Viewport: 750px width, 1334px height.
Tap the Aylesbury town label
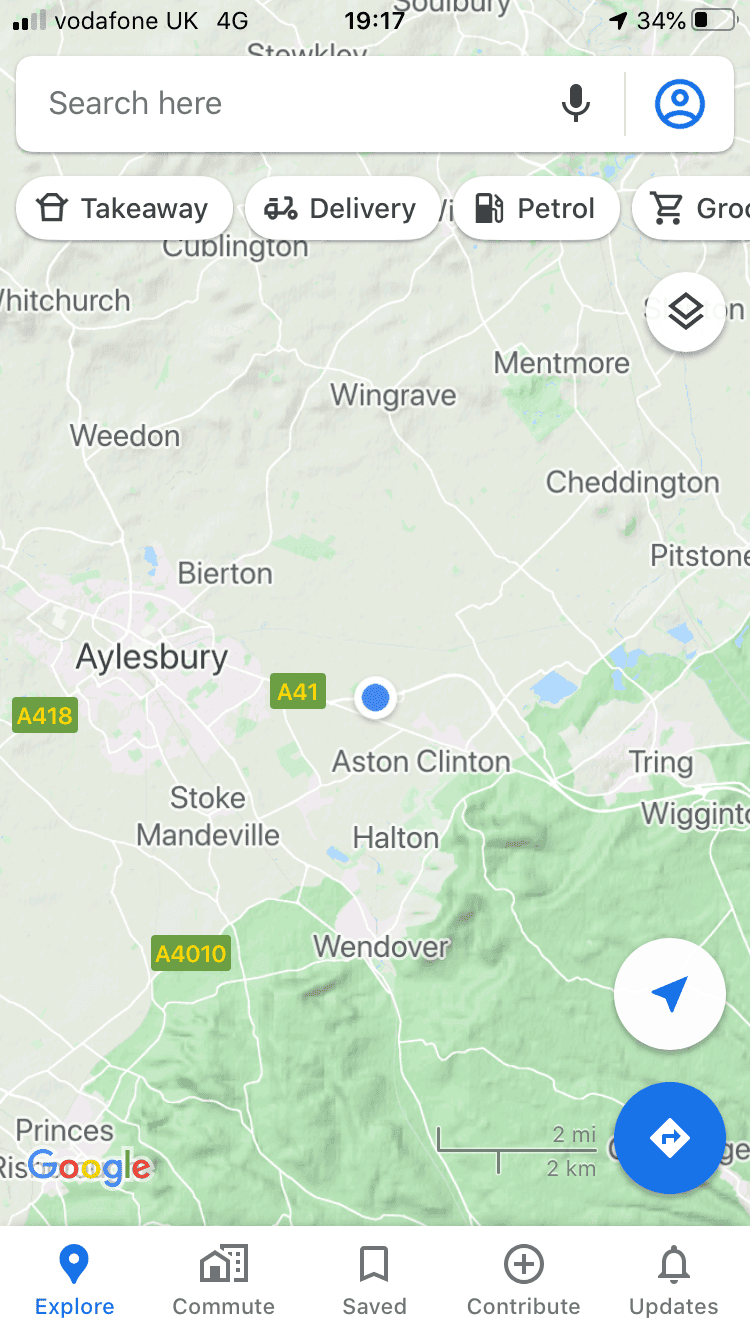[152, 657]
